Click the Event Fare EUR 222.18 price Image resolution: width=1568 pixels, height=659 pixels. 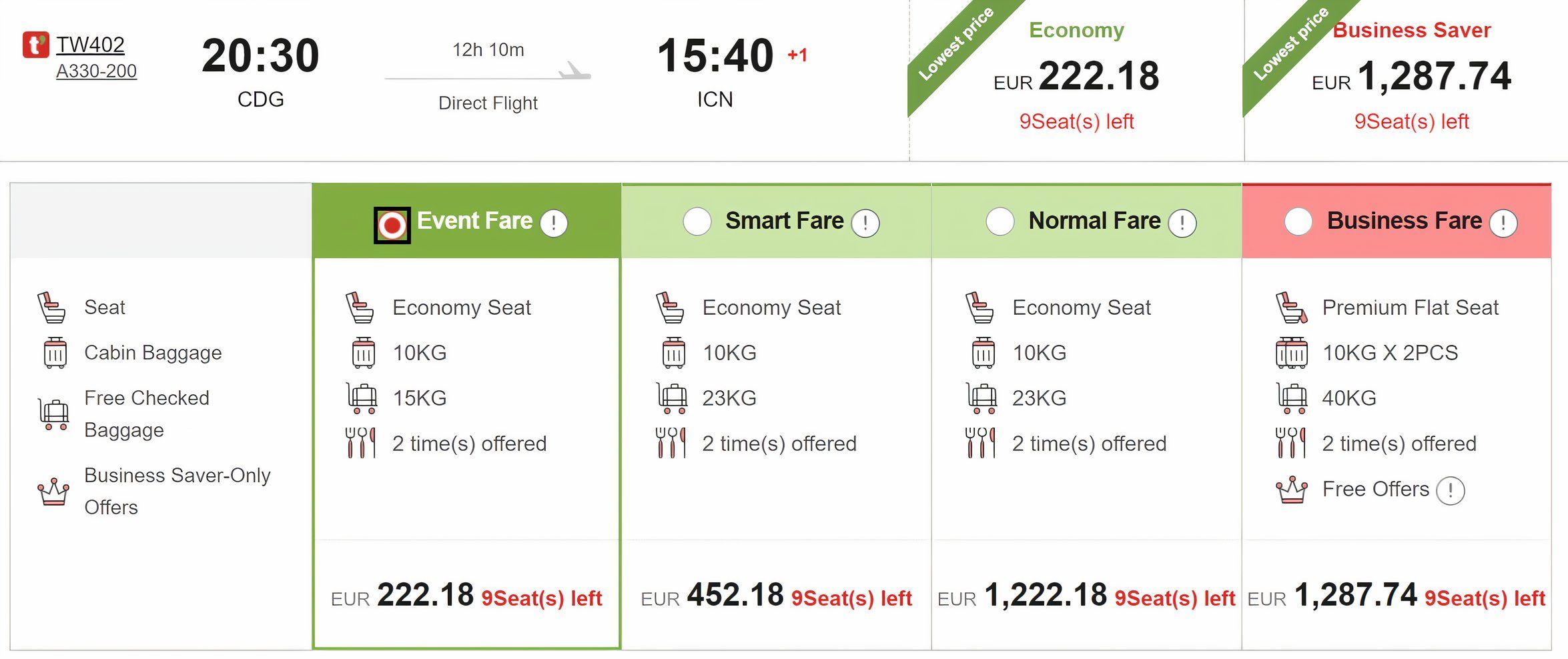(x=425, y=595)
